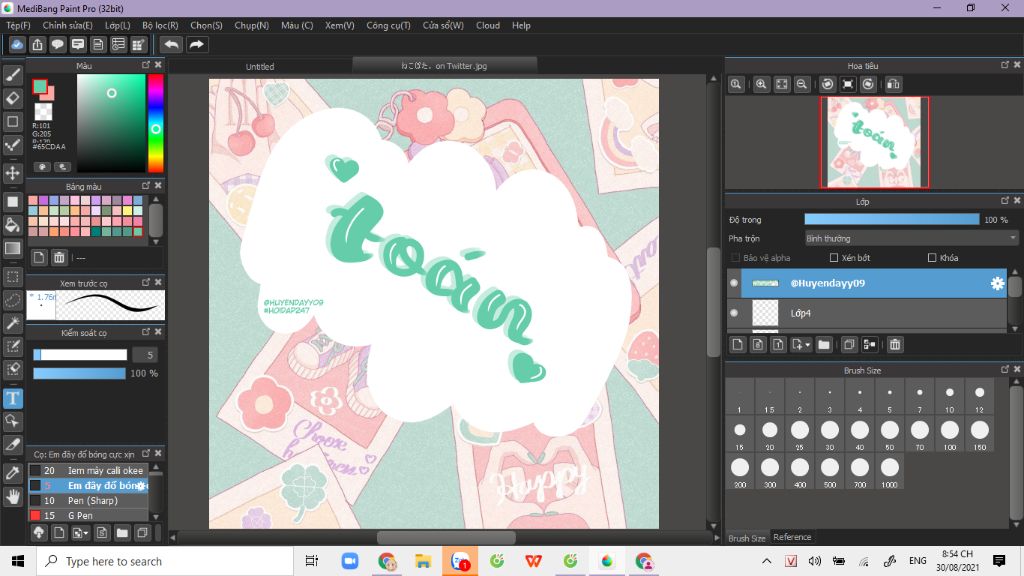
Task: Click the navigator preview thumbnail
Action: click(874, 142)
